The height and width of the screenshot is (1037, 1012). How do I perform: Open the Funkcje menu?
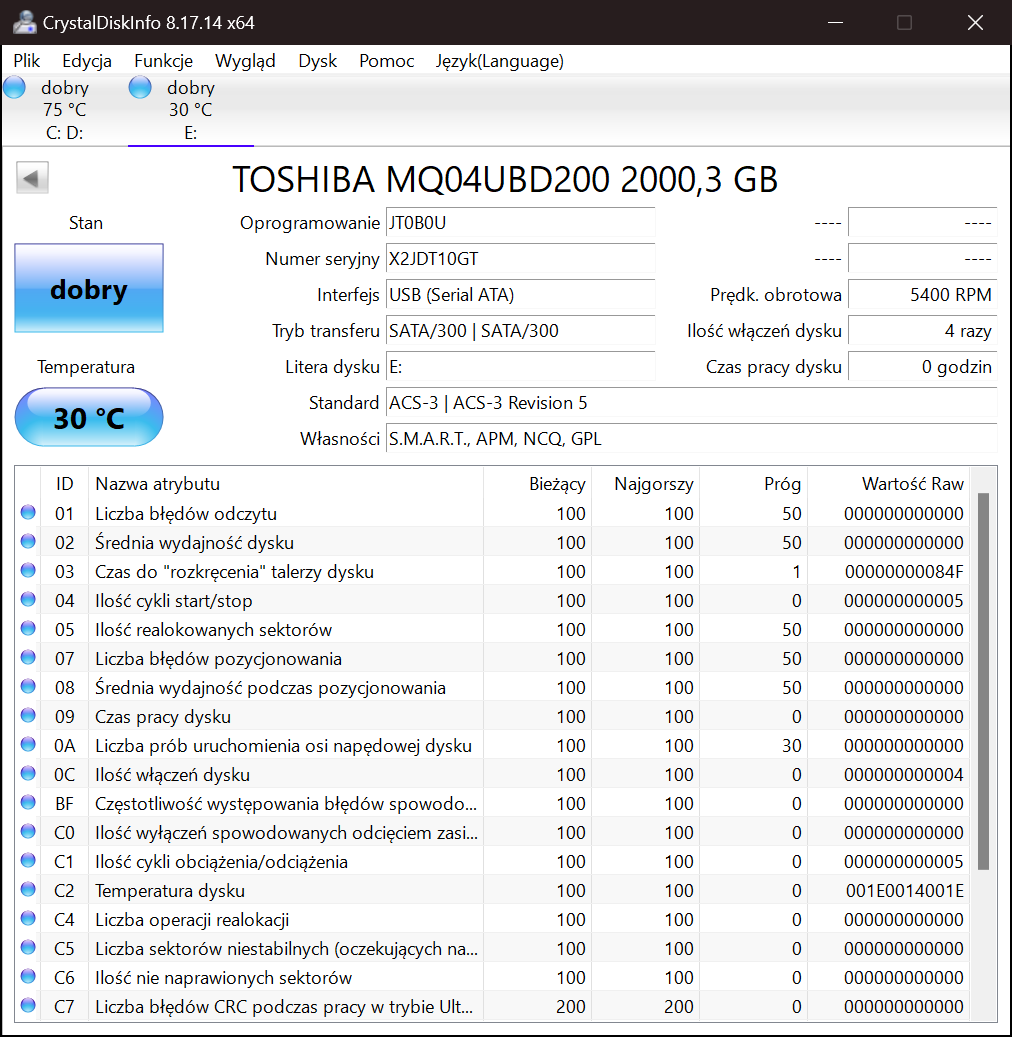pos(163,61)
